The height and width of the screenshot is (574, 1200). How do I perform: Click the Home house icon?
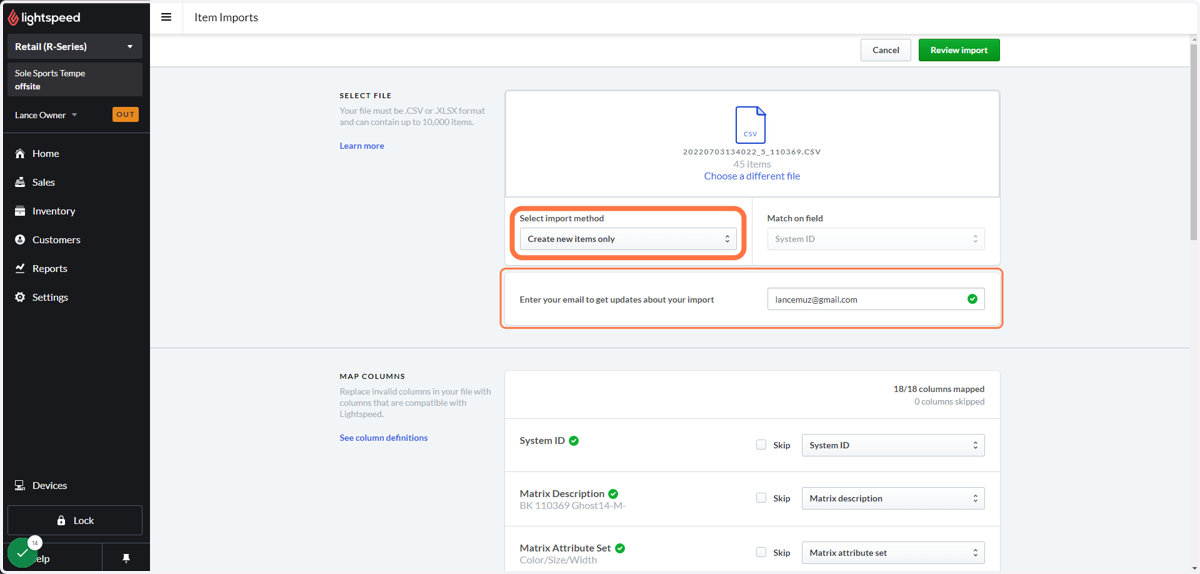coord(20,153)
